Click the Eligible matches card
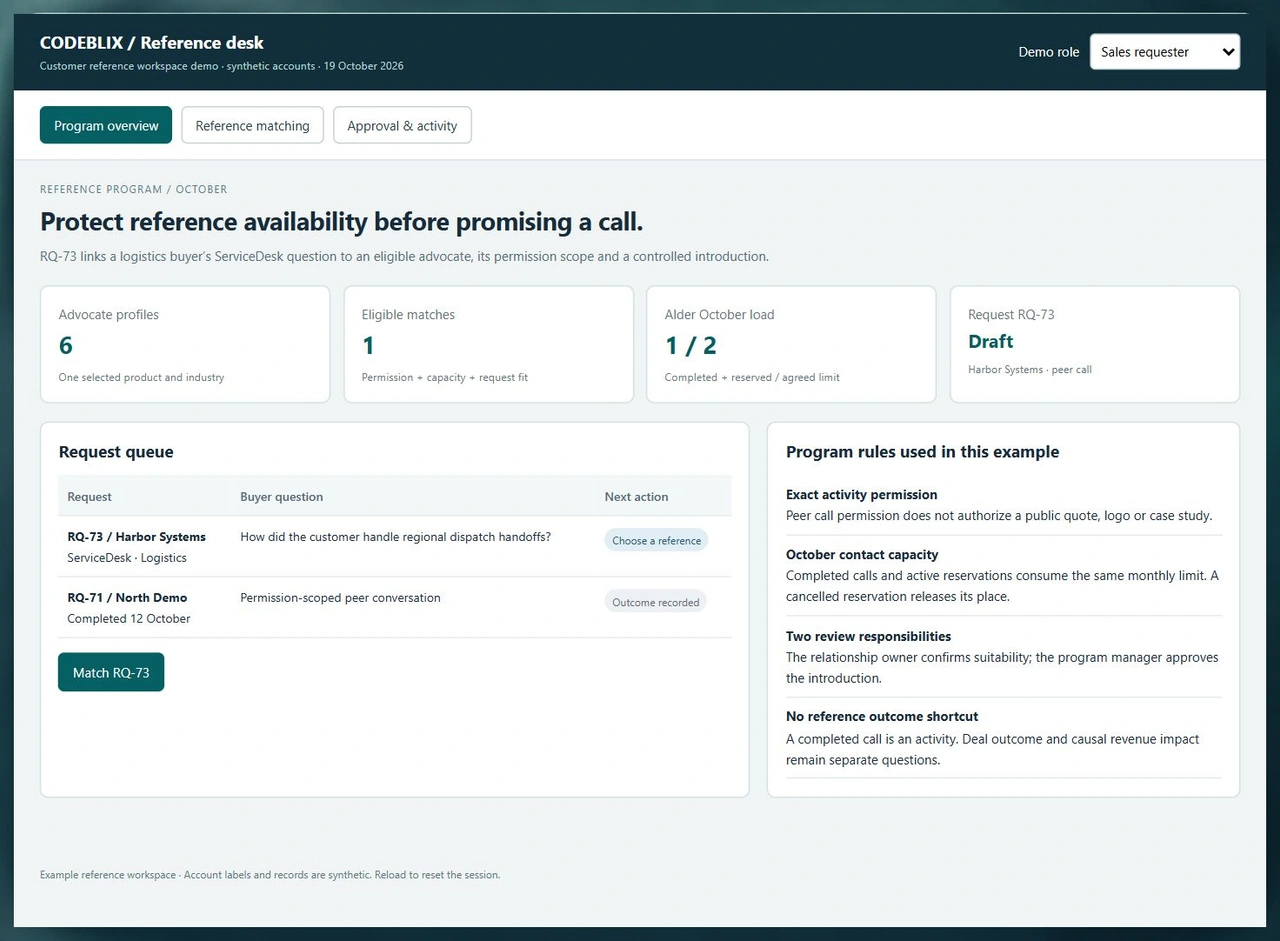 489,344
